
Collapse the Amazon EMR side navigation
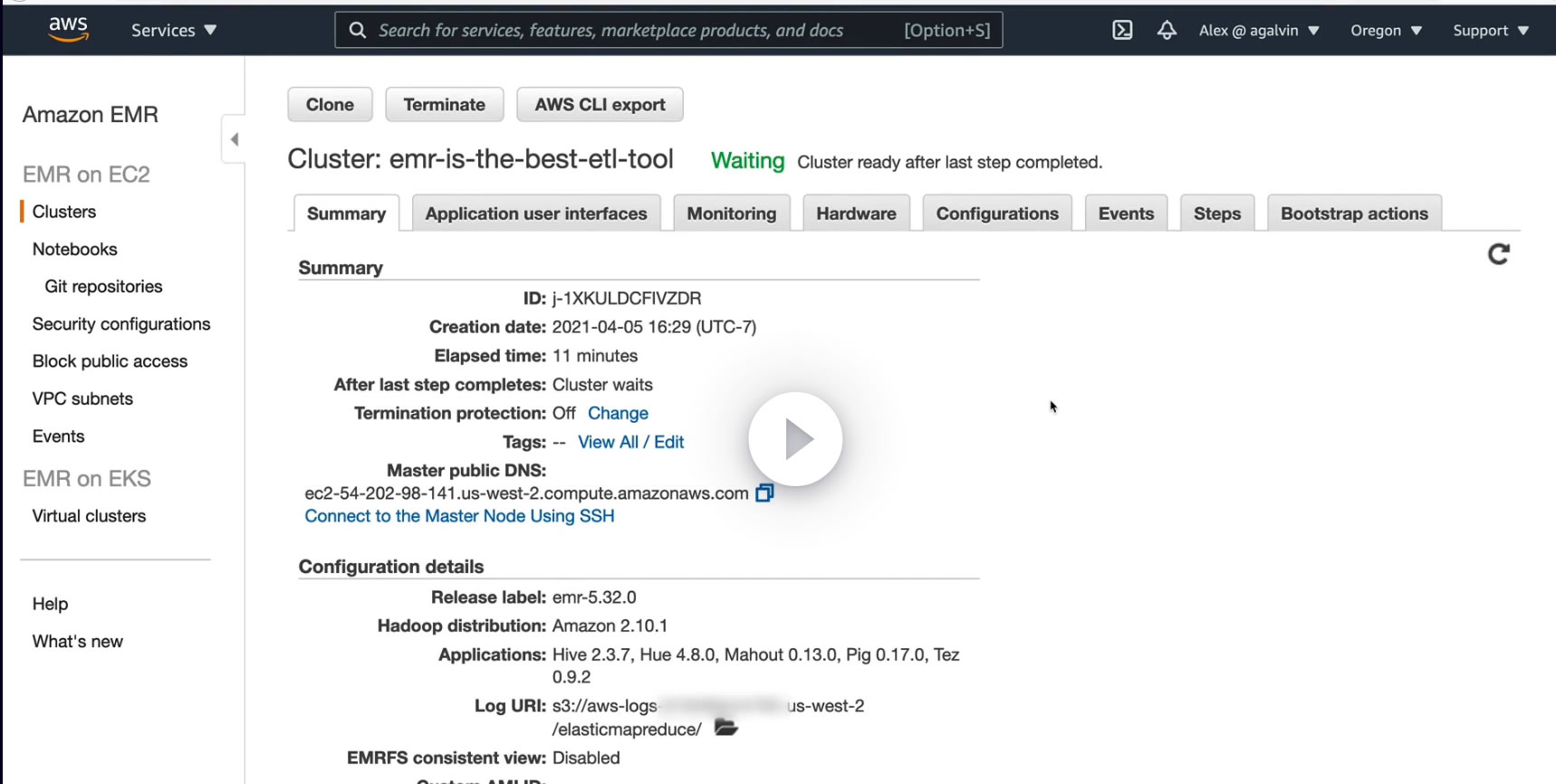(235, 139)
